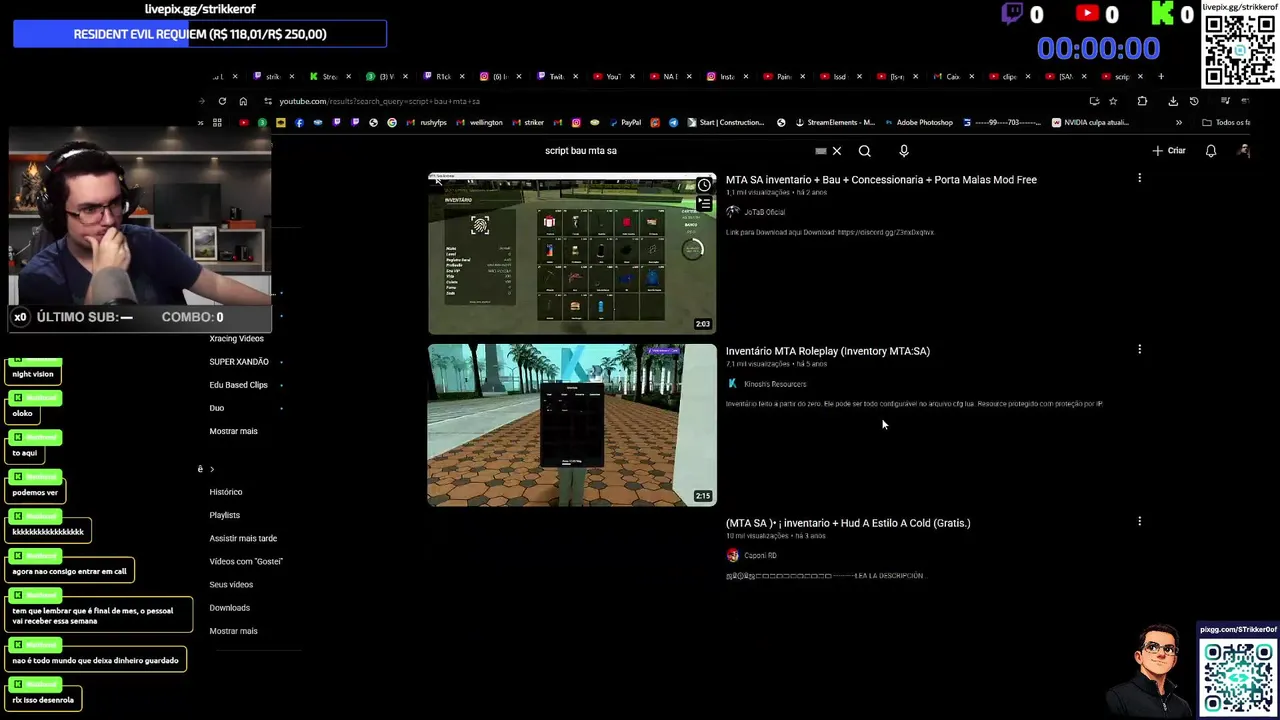Viewport: 1280px width, 720px height.
Task: View site information icon beside the URL
Action: (268, 101)
